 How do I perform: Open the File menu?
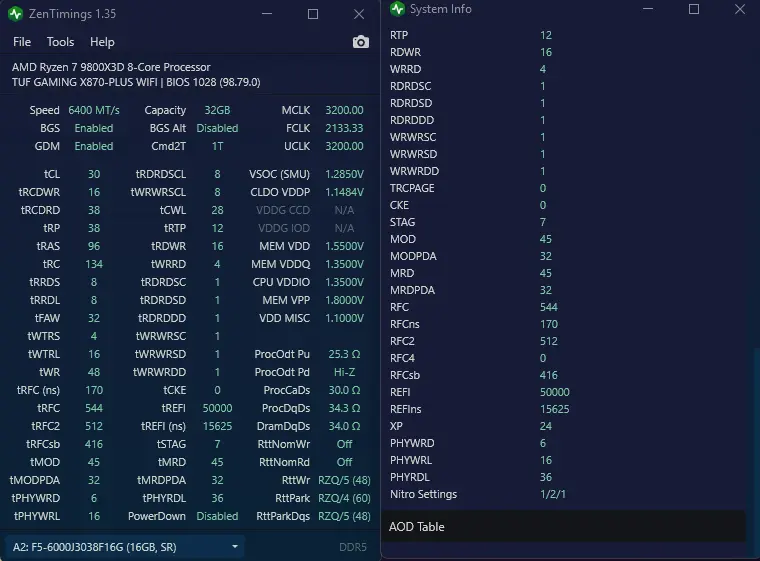22,42
